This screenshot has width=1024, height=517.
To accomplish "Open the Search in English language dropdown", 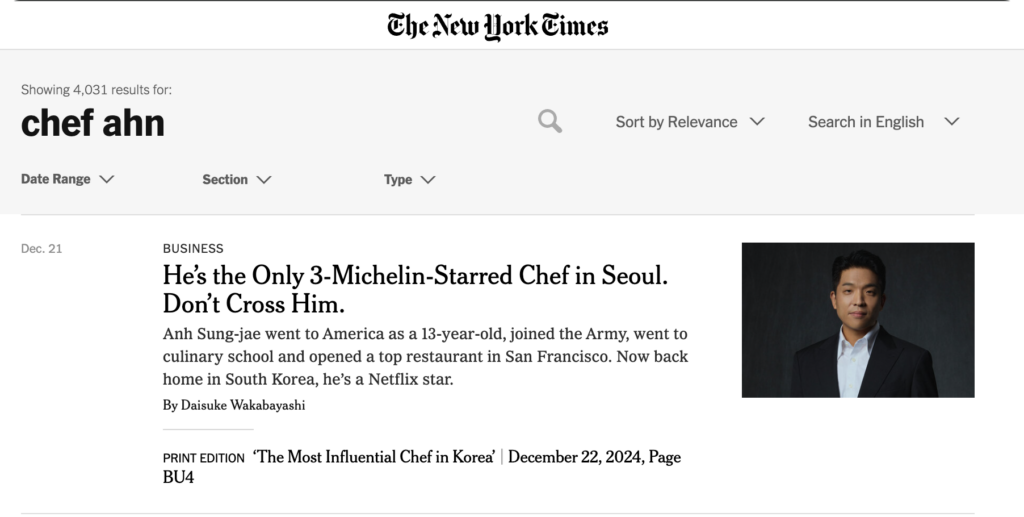I will click(884, 122).
